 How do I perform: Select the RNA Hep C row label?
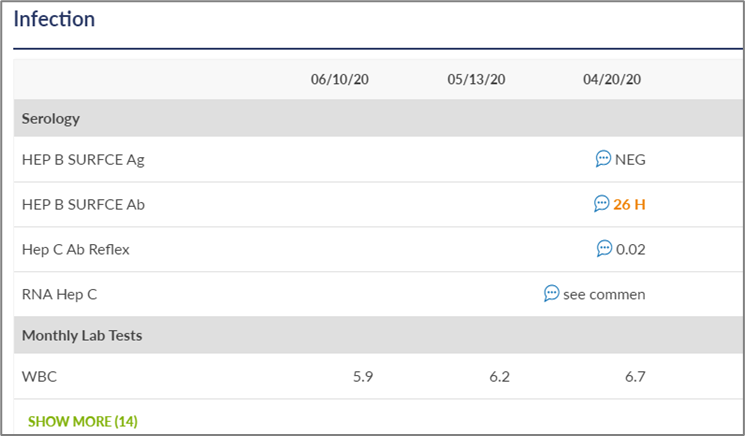pos(59,294)
